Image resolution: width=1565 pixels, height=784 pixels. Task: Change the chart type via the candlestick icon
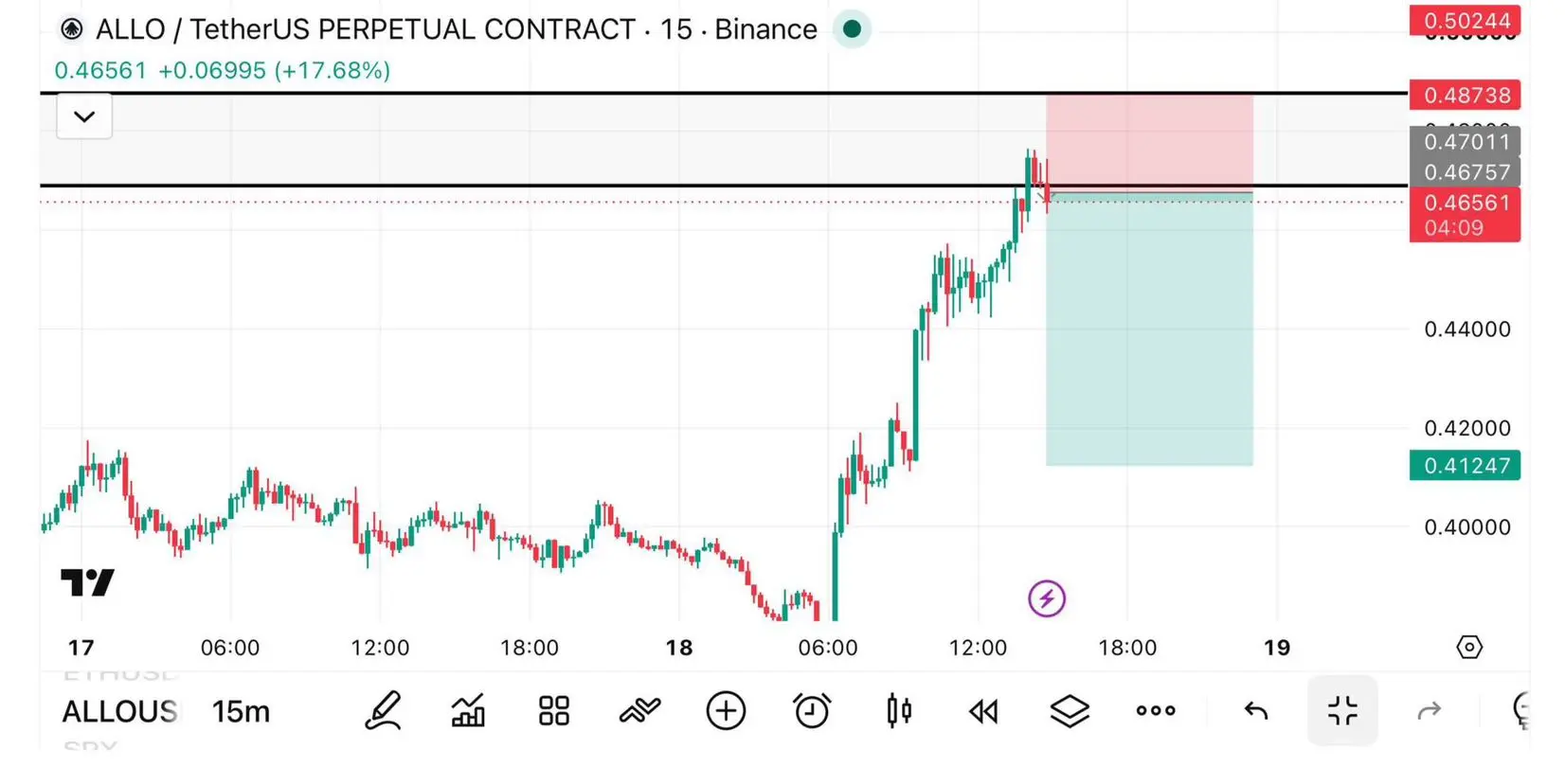(899, 710)
